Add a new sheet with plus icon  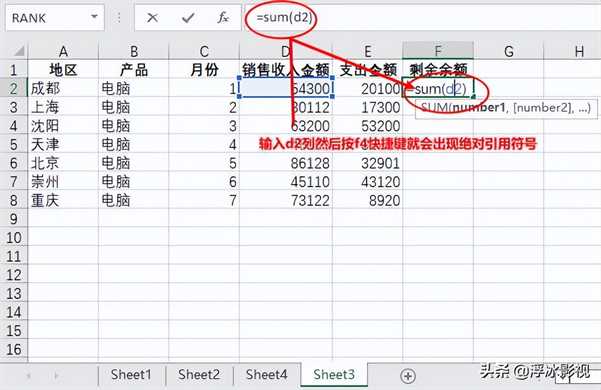(408, 376)
